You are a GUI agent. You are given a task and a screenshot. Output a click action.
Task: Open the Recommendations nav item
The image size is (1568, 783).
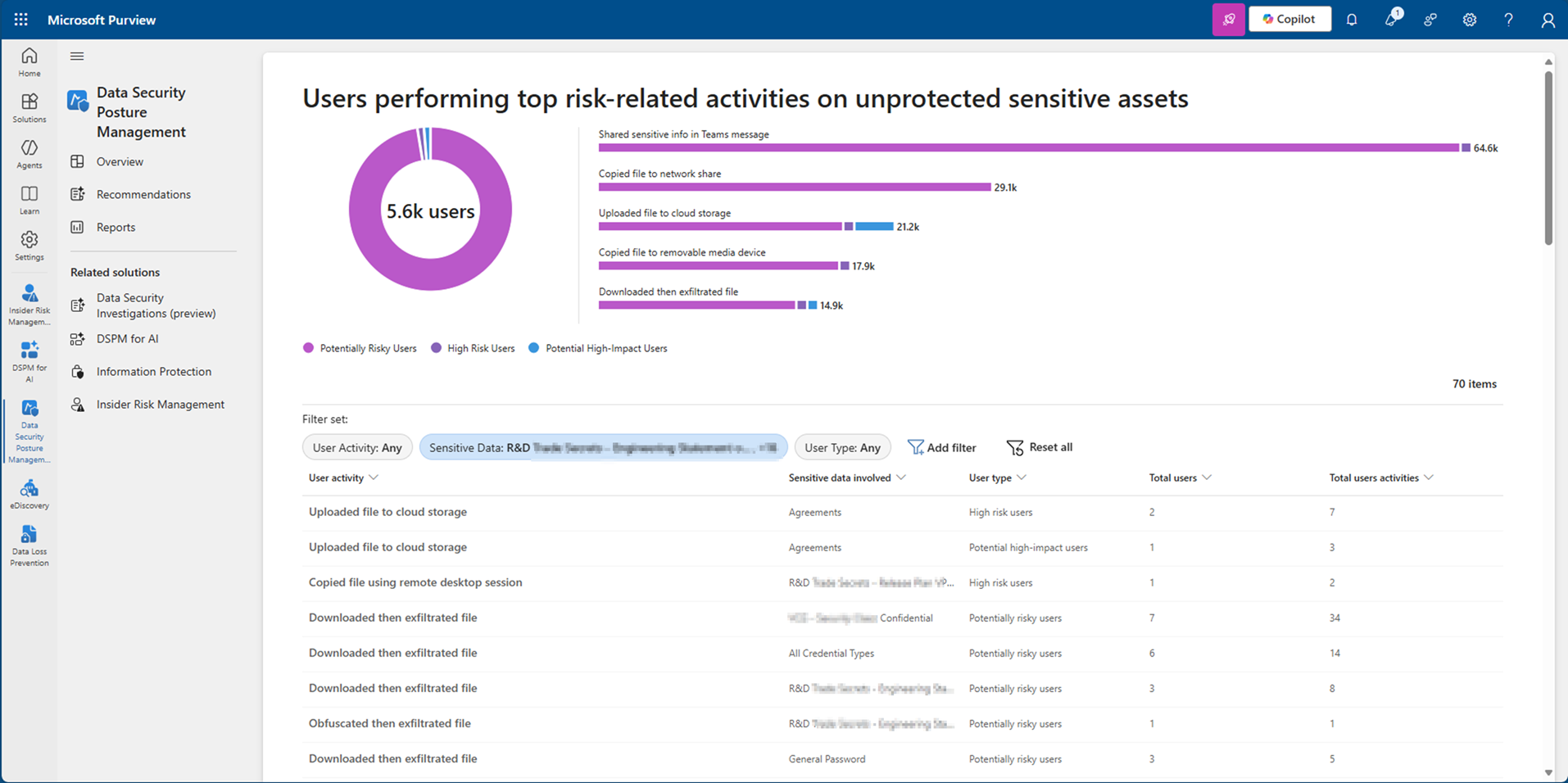point(143,194)
